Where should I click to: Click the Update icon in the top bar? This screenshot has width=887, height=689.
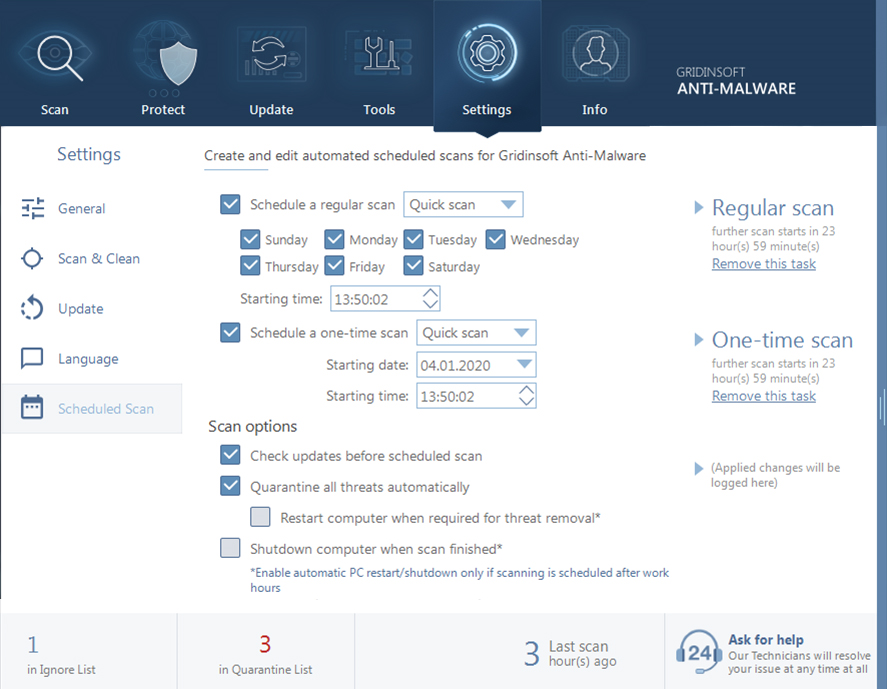pyautogui.click(x=271, y=55)
